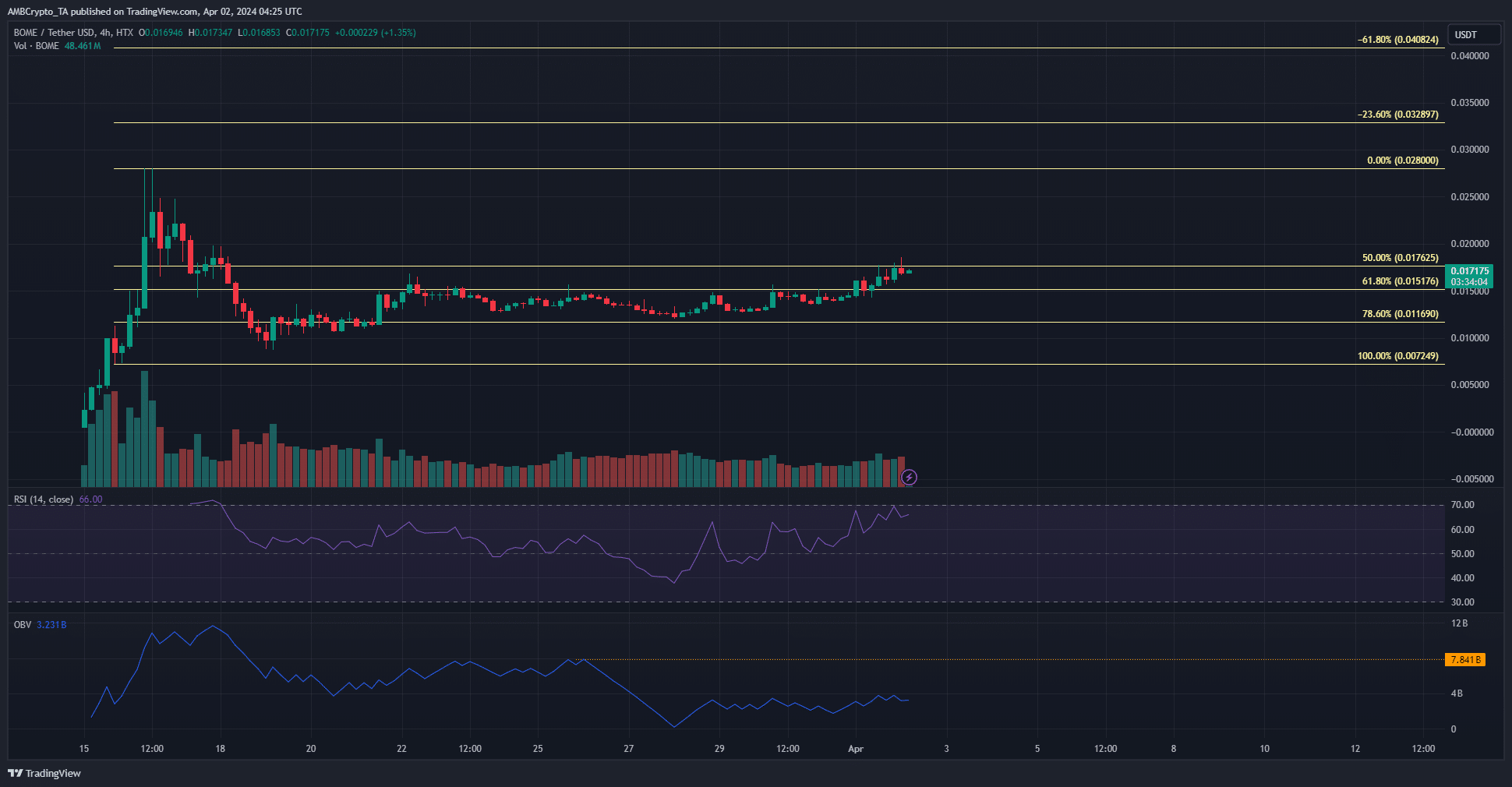This screenshot has height=787, width=1512.
Task: Click the 50.00% (0.017625) Fibonacci label
Action: point(1401,258)
